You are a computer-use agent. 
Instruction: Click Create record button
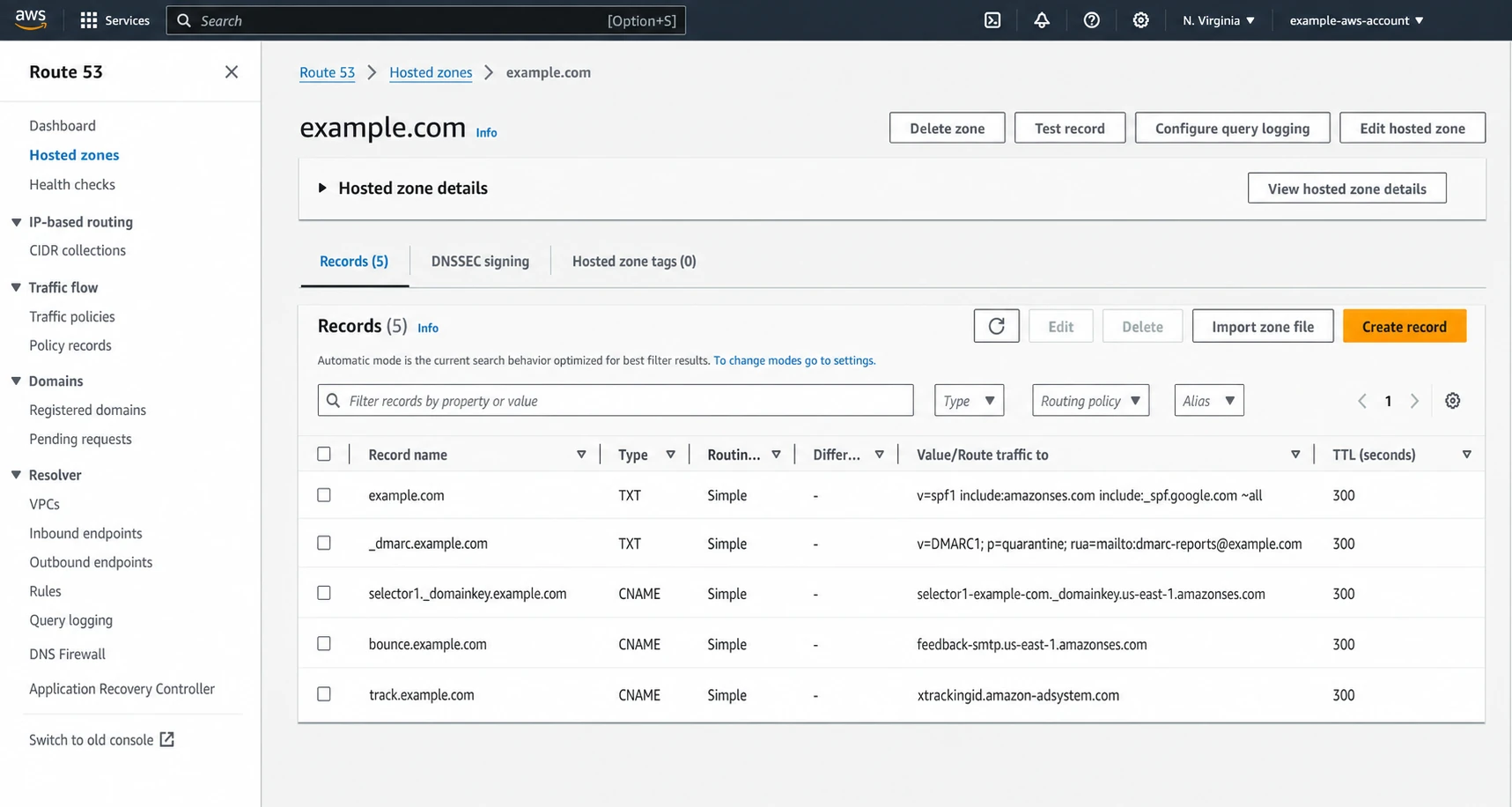click(x=1405, y=326)
